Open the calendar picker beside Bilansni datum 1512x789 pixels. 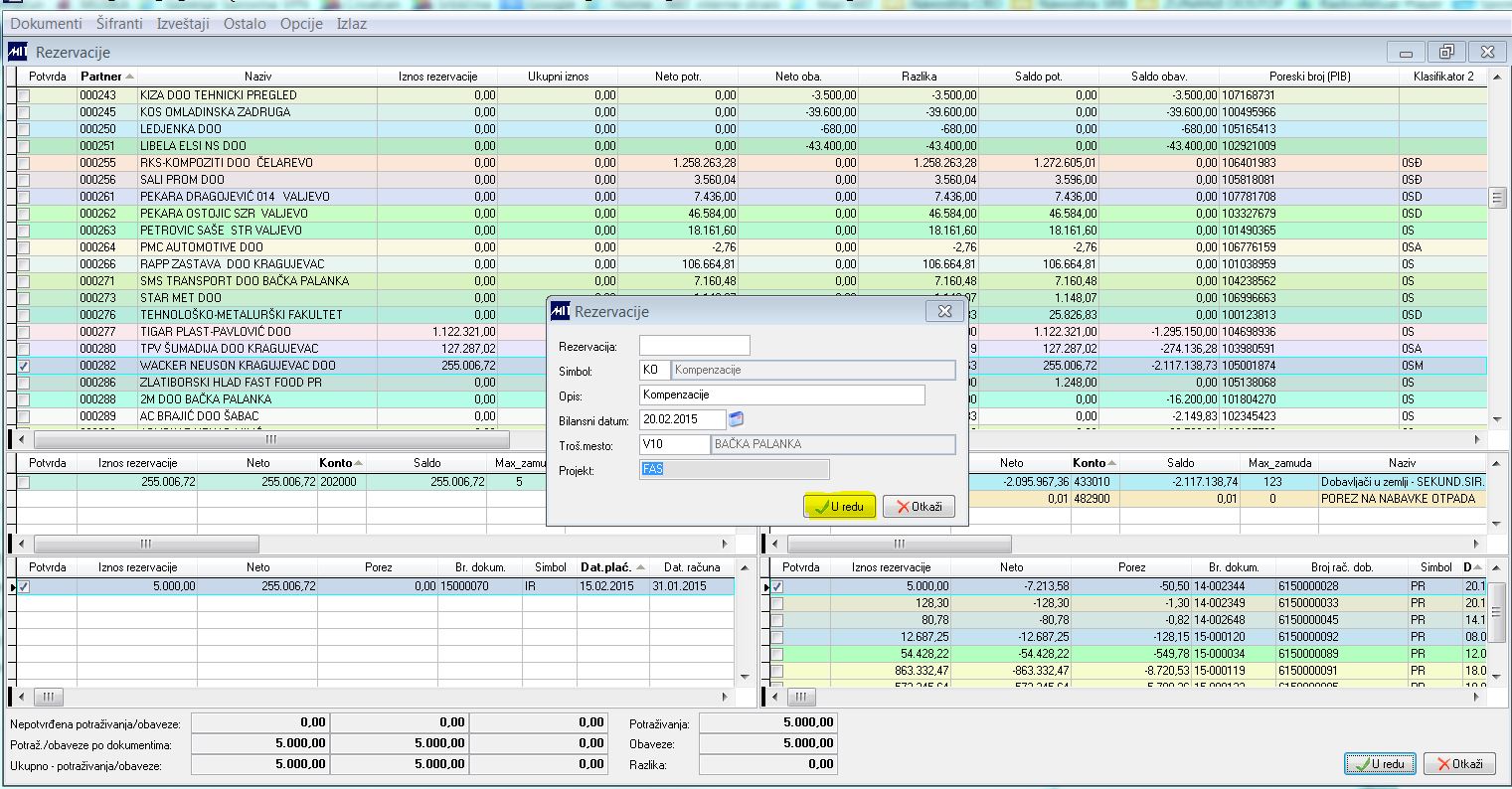[736, 419]
